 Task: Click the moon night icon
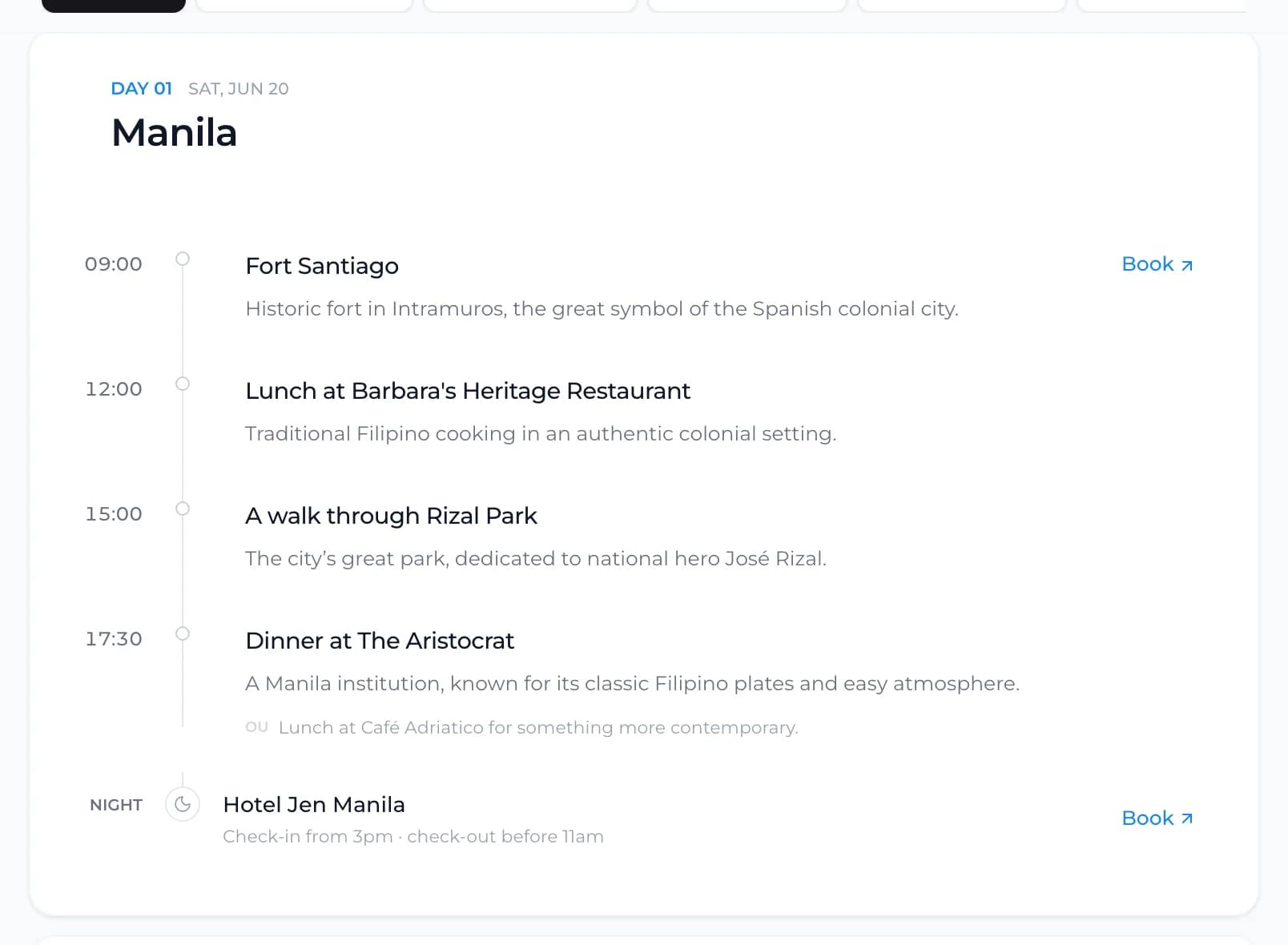(183, 804)
